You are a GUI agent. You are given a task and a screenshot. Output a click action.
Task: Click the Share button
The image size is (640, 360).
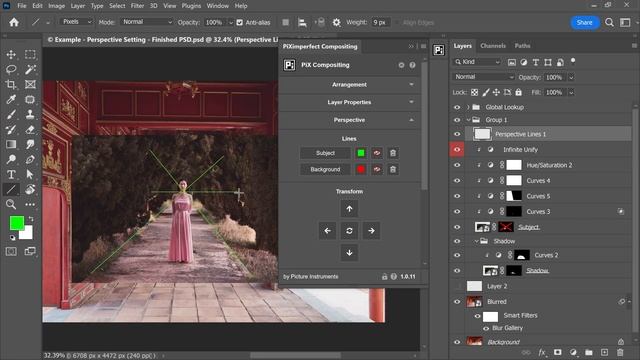584,22
